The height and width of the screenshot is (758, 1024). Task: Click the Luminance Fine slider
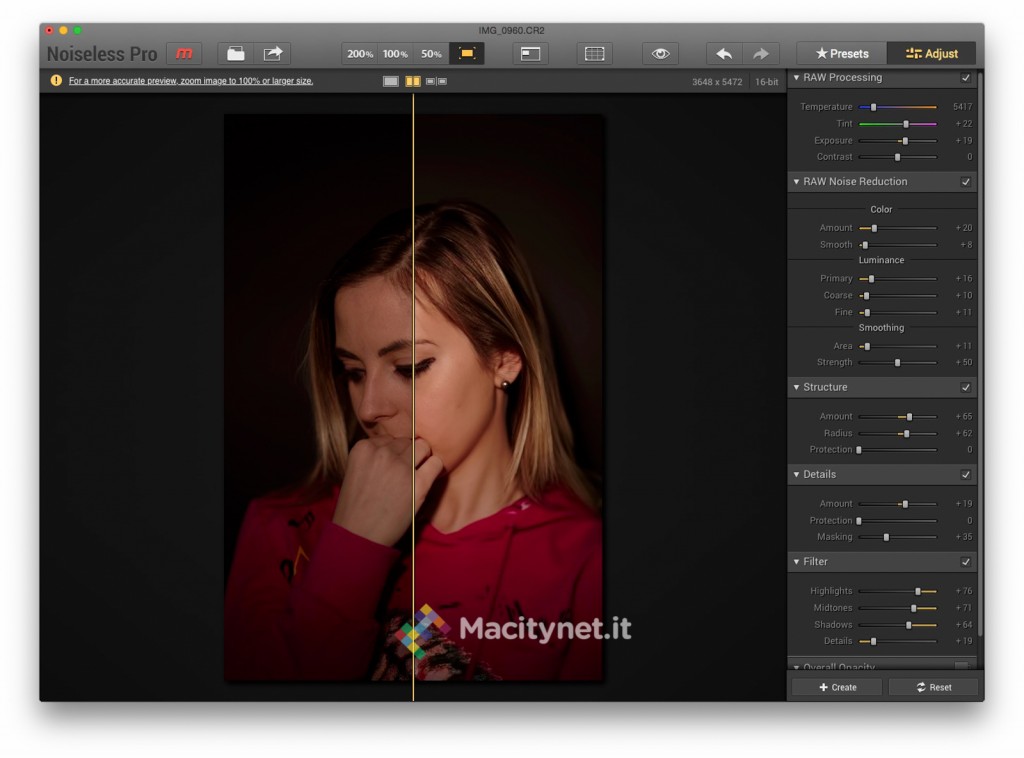pos(898,313)
